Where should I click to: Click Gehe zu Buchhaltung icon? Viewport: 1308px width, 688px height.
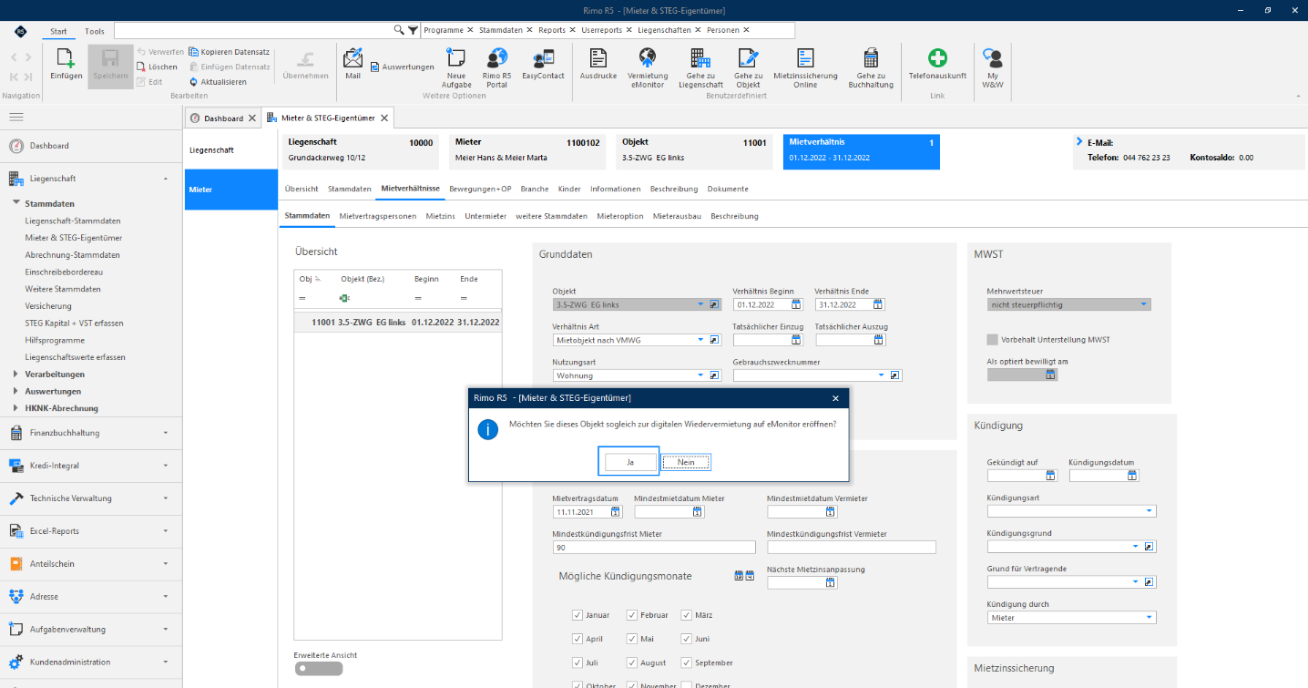pyautogui.click(x=871, y=67)
